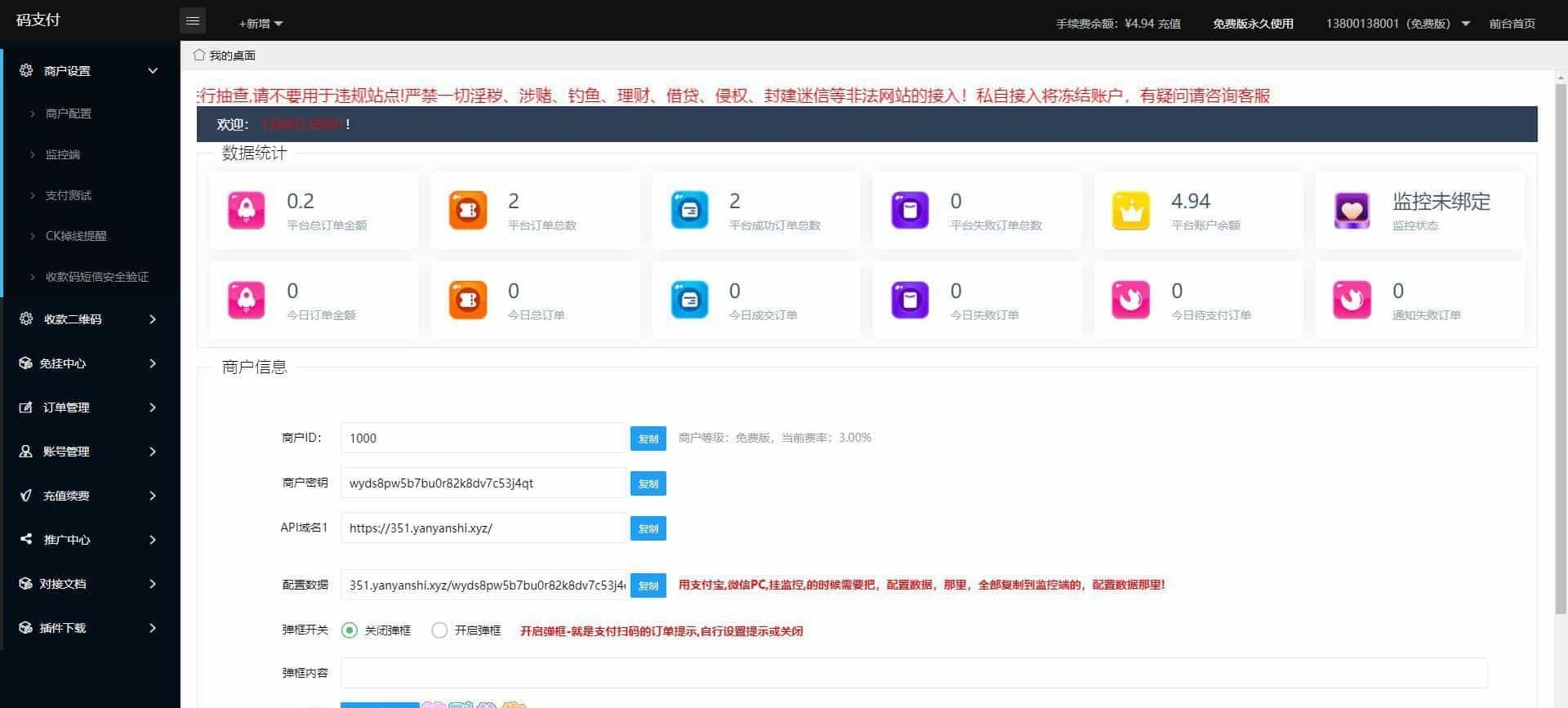Expand the 对接文档 sidebar section
This screenshot has height=708, width=1568.
(153, 583)
